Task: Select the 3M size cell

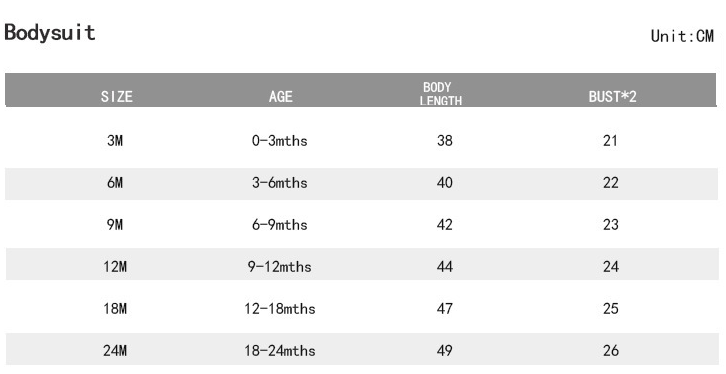Action: [115, 140]
